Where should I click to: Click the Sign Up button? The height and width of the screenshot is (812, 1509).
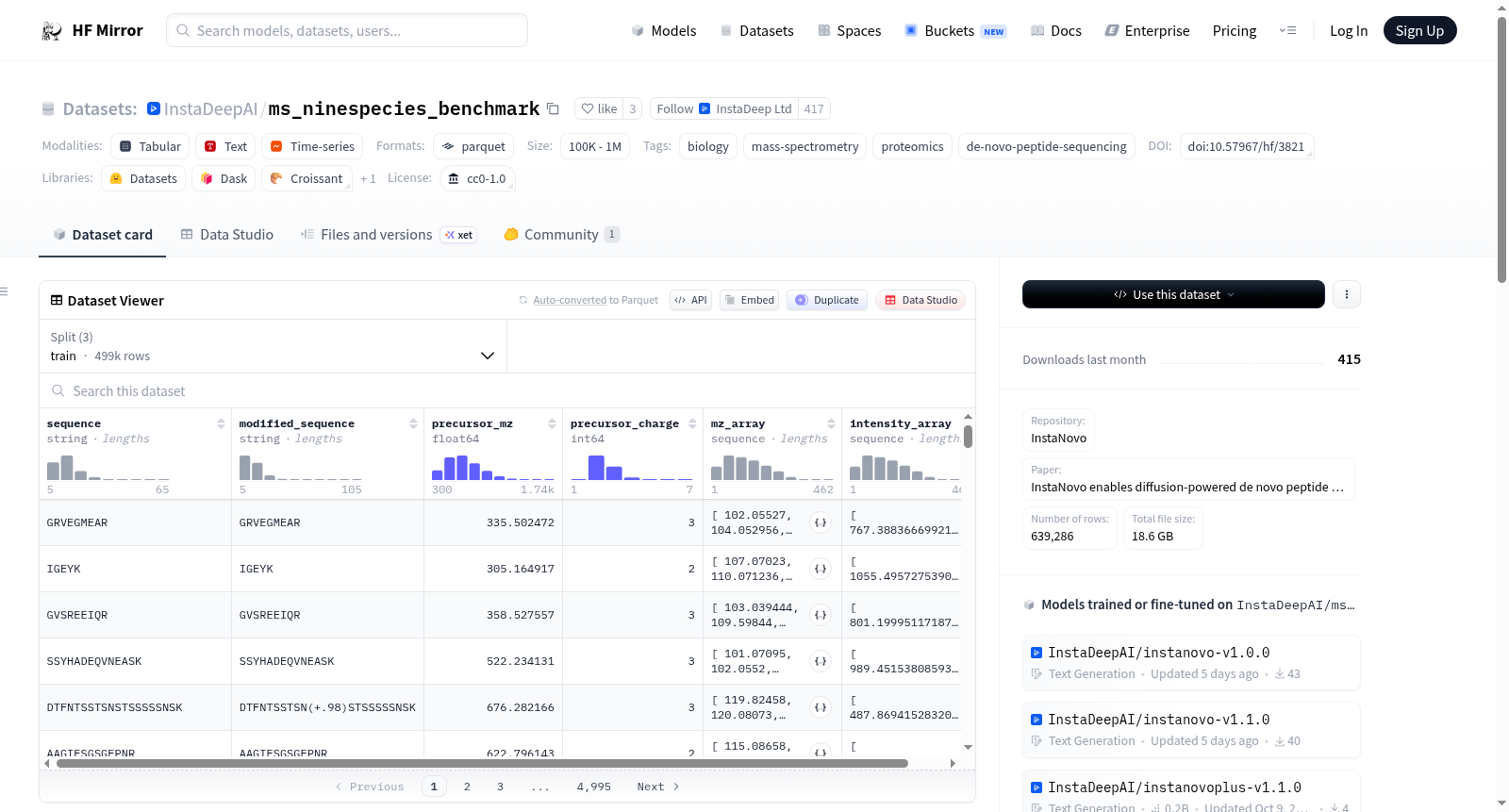pyautogui.click(x=1420, y=31)
